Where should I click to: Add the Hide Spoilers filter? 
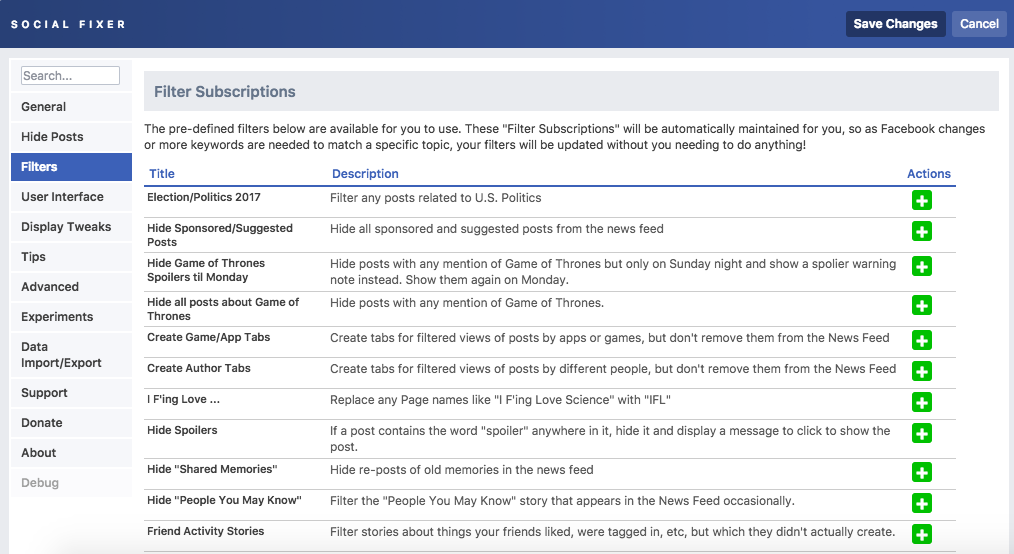(x=922, y=433)
